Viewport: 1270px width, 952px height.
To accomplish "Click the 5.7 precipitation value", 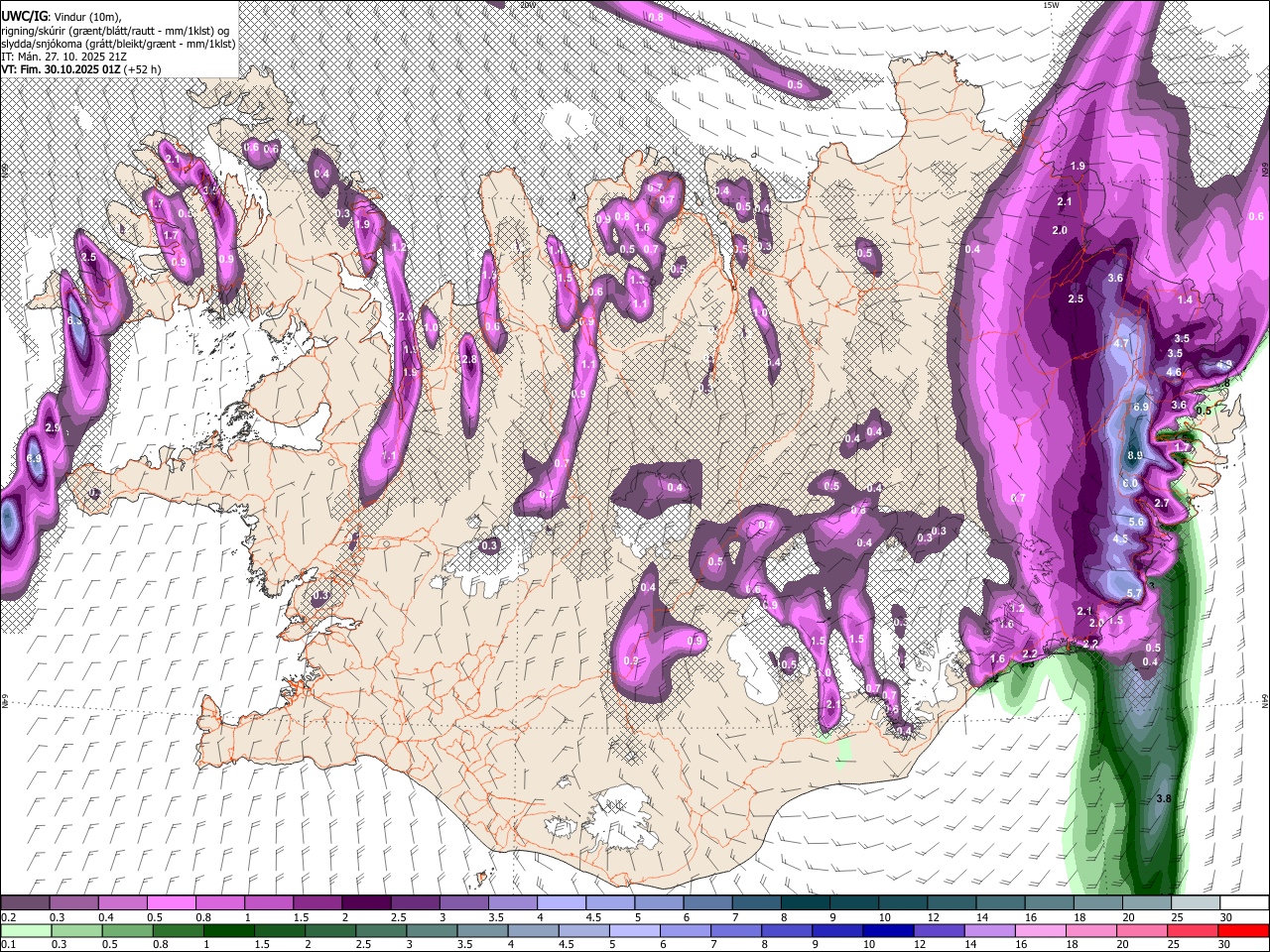I will pyautogui.click(x=1135, y=593).
